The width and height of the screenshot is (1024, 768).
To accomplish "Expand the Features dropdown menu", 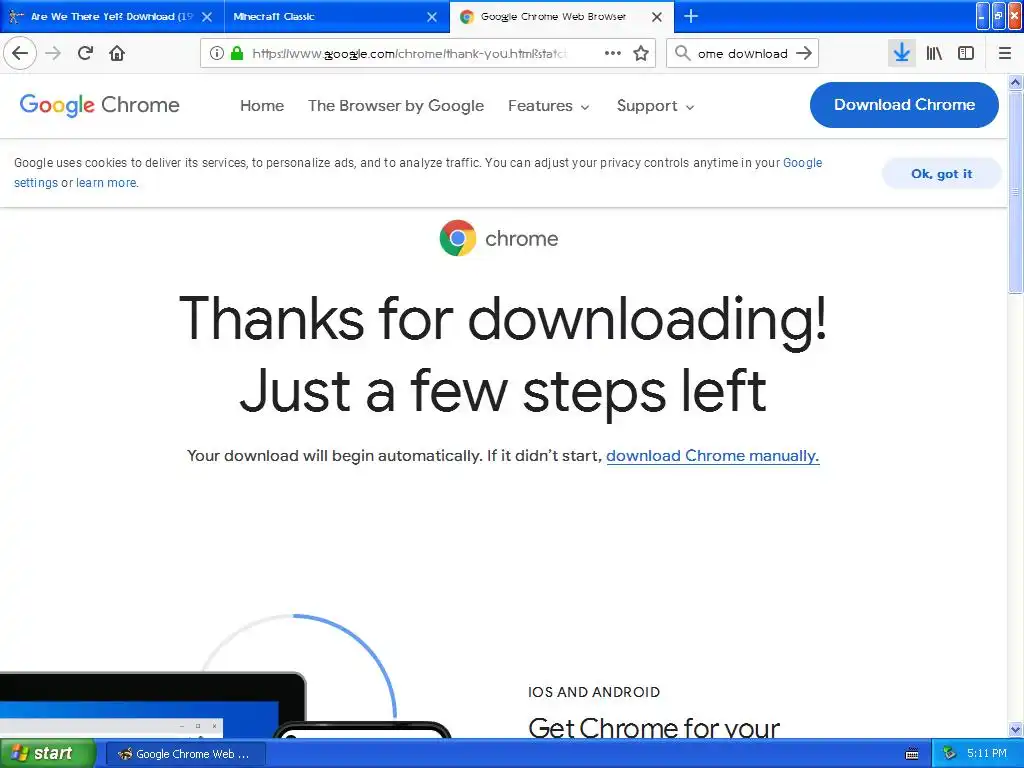I will point(549,106).
